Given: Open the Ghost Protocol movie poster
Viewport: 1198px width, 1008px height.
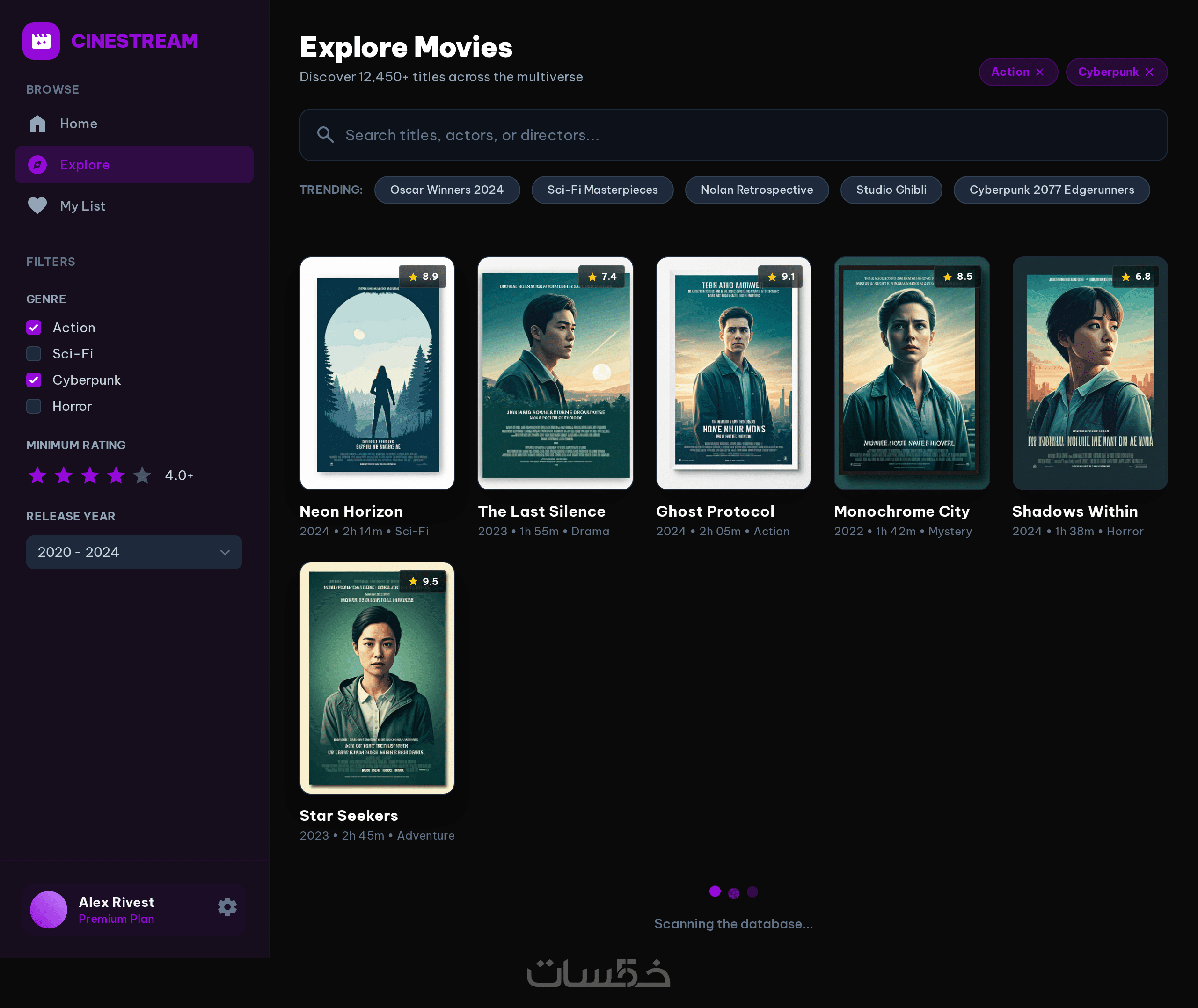Looking at the screenshot, I should click(x=733, y=373).
